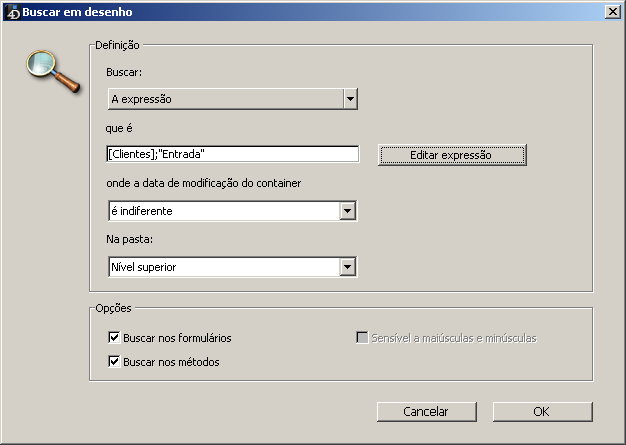Click the 4D application icon in title bar

(x=13, y=12)
